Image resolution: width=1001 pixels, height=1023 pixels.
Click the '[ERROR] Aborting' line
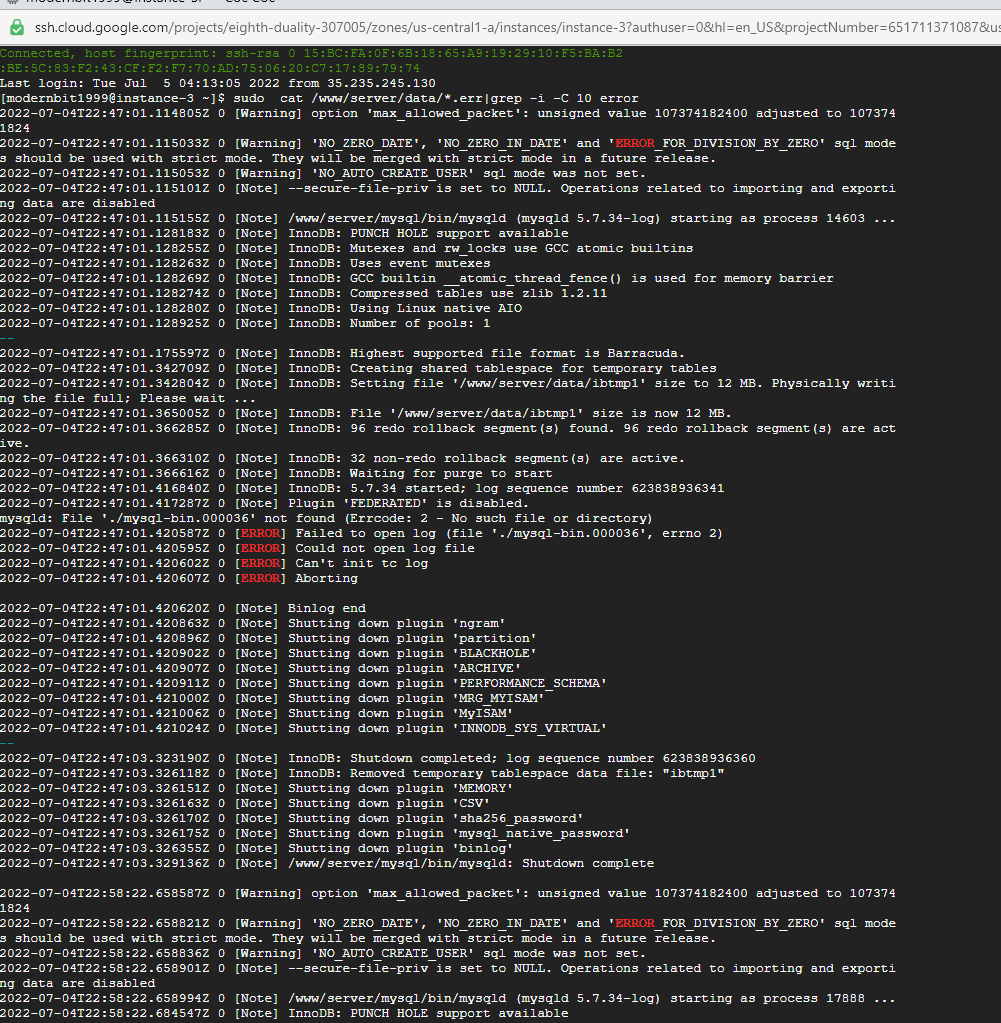[179, 579]
